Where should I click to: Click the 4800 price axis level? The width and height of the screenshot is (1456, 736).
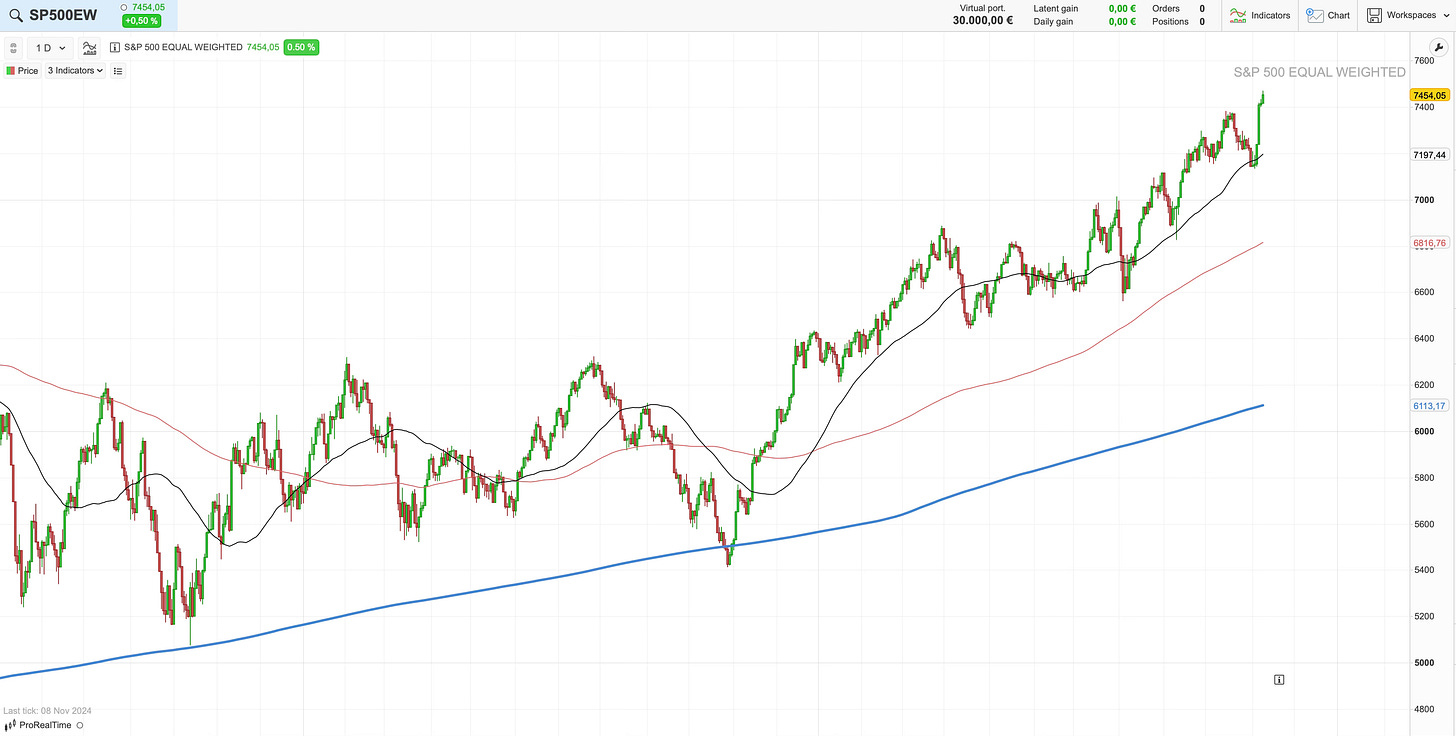click(1424, 710)
